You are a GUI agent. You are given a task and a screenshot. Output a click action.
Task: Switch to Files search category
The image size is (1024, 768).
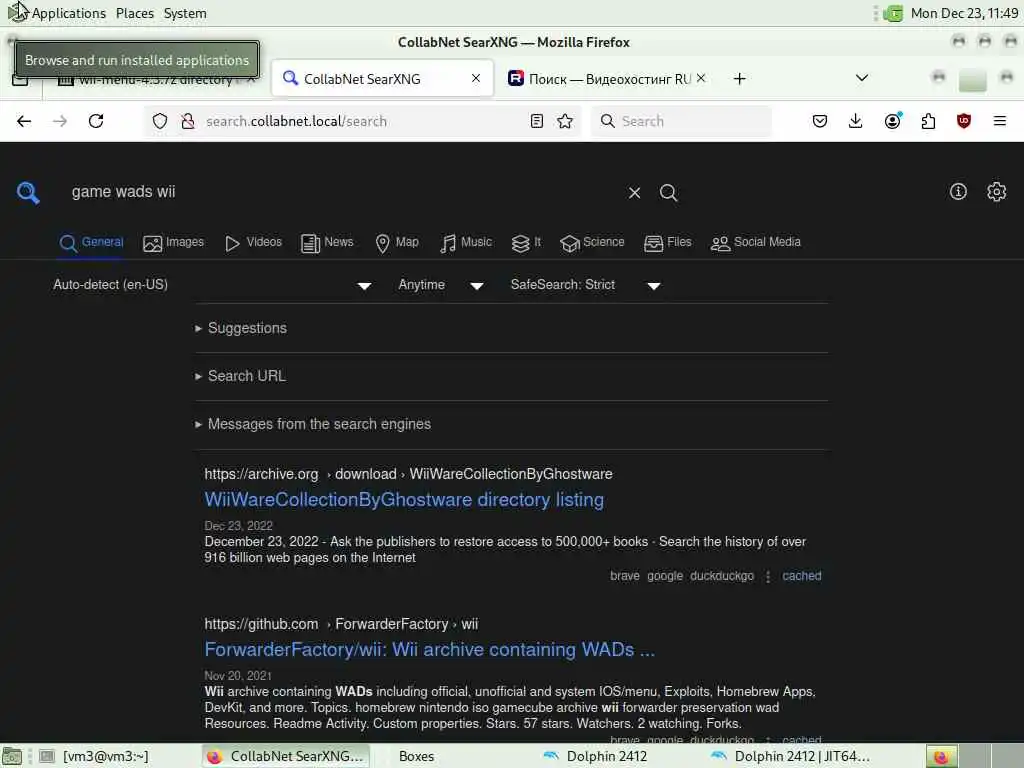667,242
